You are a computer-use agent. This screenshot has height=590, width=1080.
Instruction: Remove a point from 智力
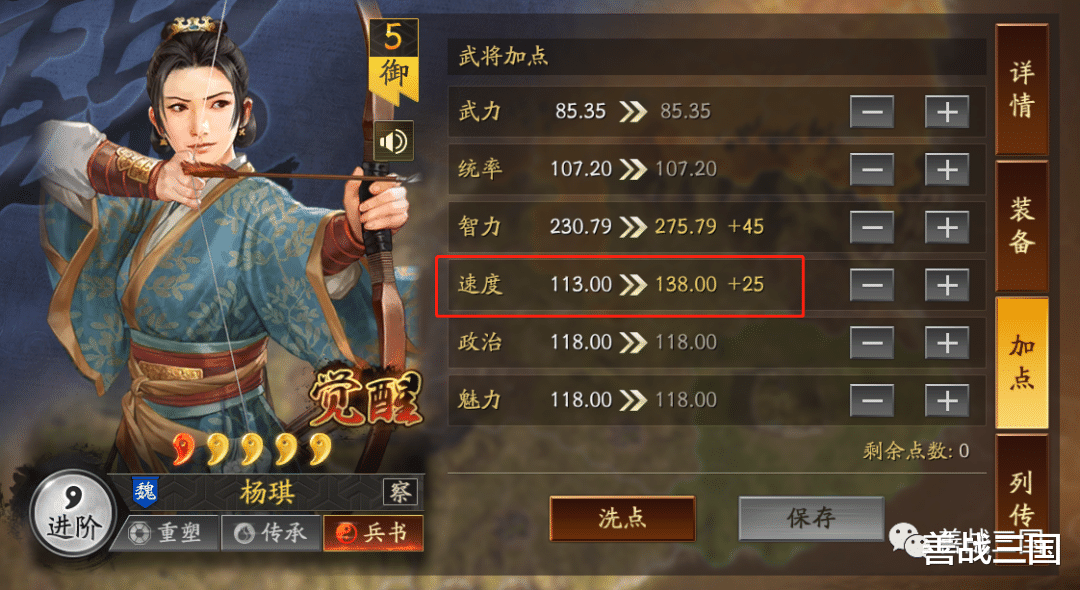[872, 227]
